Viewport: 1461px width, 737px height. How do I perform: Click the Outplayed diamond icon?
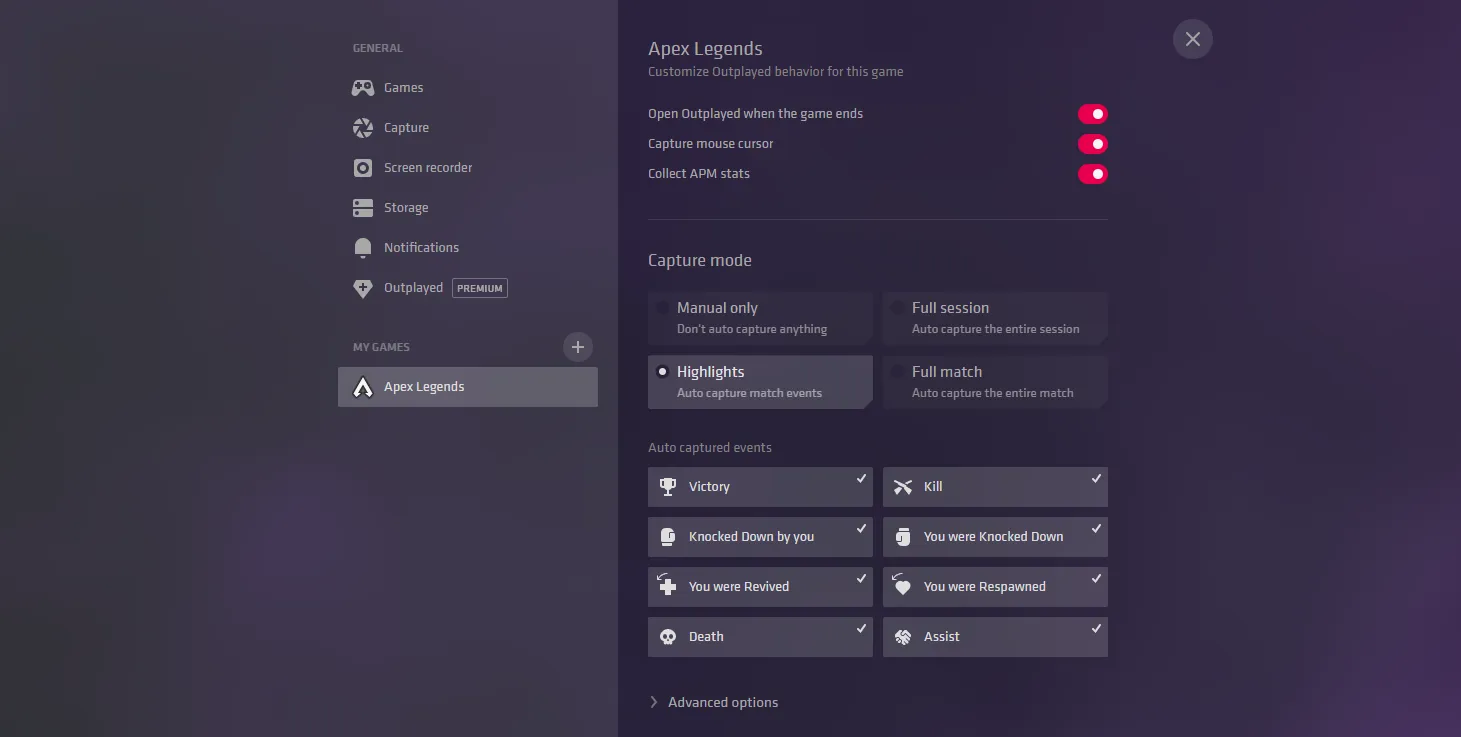tap(363, 288)
